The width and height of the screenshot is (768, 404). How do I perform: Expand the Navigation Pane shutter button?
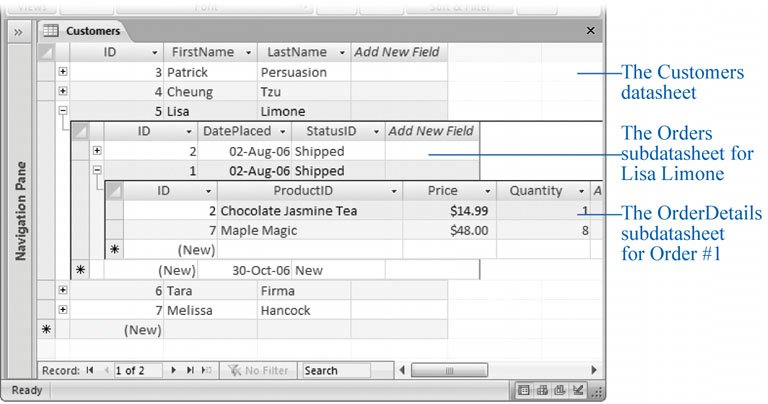(18, 32)
